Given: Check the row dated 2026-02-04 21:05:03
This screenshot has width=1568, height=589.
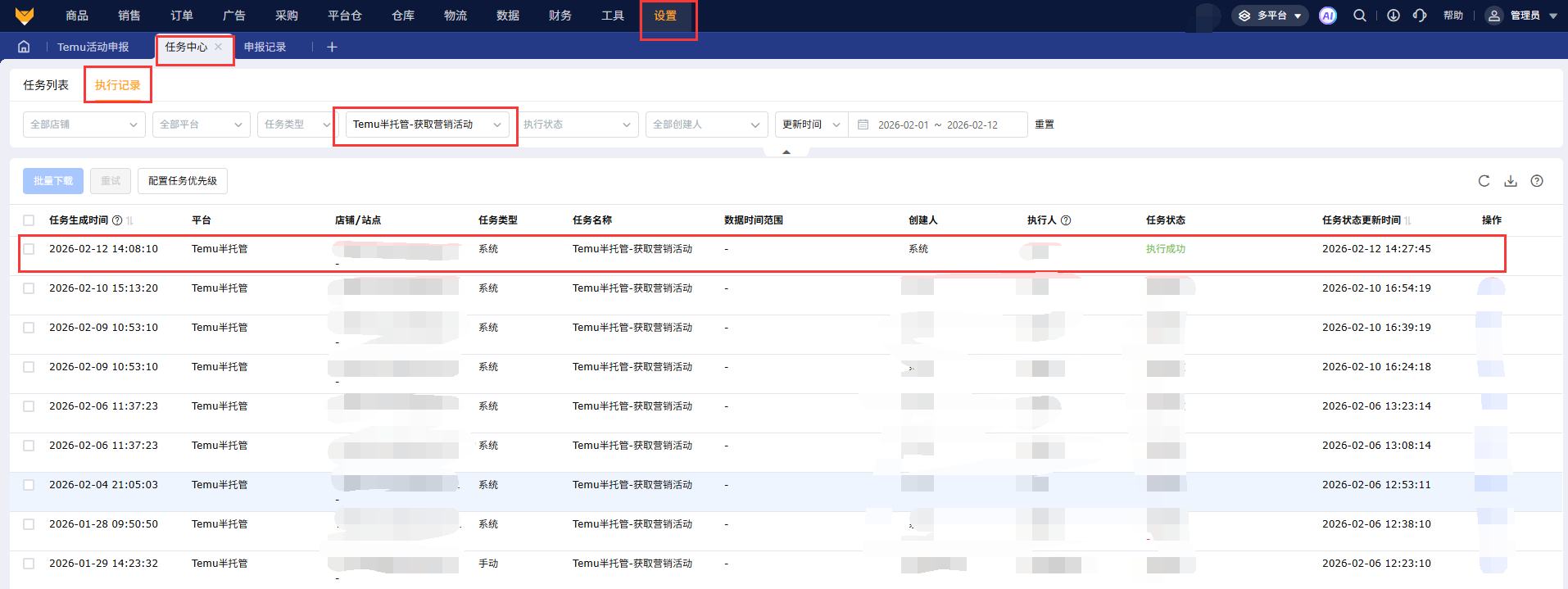Looking at the screenshot, I should click(x=29, y=485).
